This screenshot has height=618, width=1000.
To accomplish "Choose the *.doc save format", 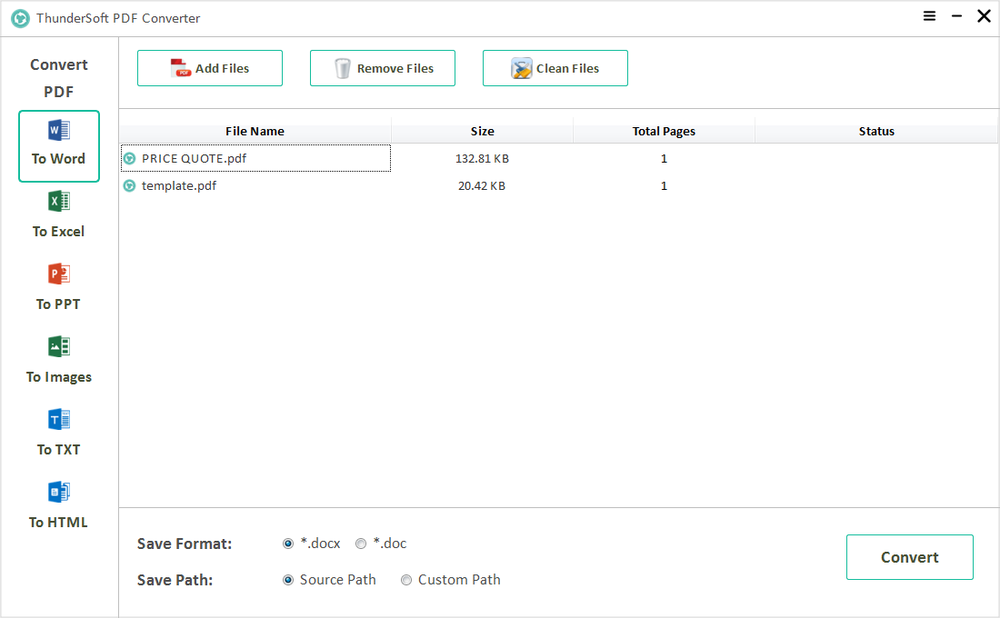I will point(360,543).
